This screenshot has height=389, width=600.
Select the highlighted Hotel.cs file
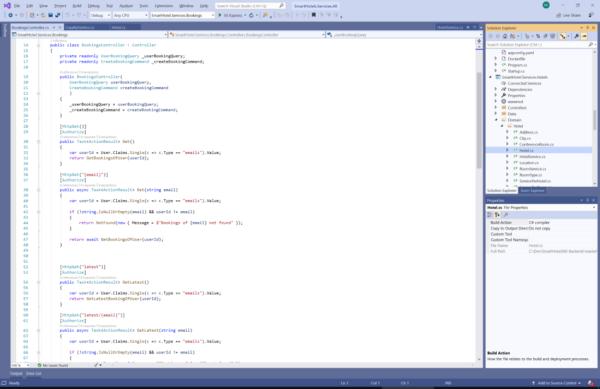(x=539, y=150)
